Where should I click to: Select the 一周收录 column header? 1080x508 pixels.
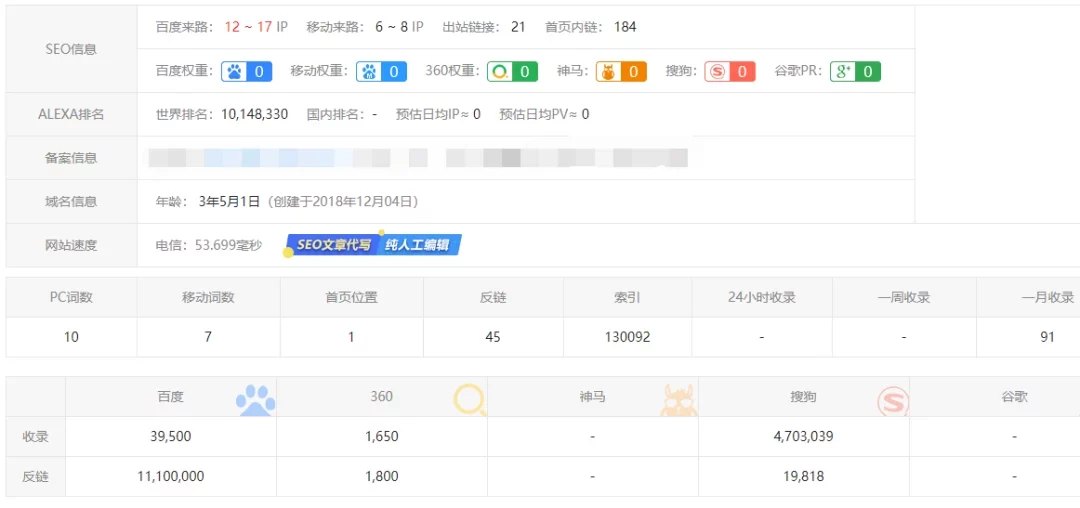pyautogui.click(x=904, y=297)
